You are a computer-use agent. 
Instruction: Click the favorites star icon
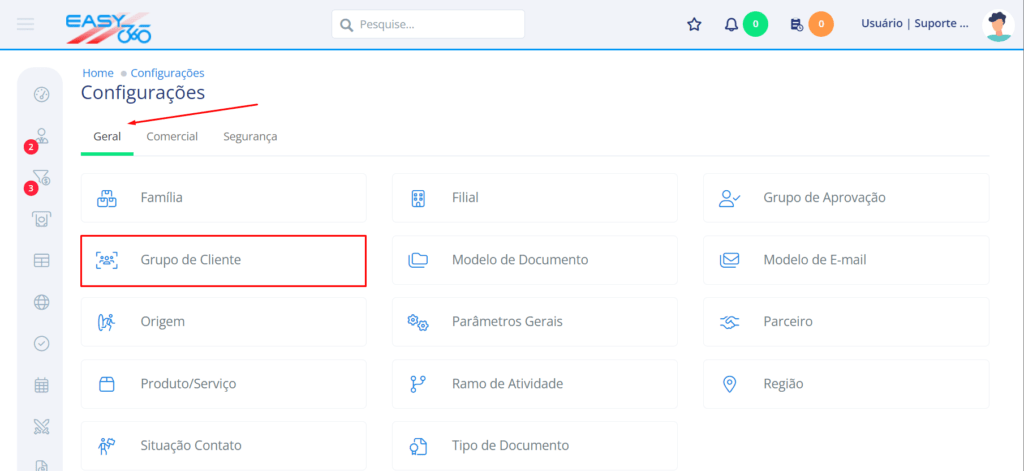tap(694, 25)
